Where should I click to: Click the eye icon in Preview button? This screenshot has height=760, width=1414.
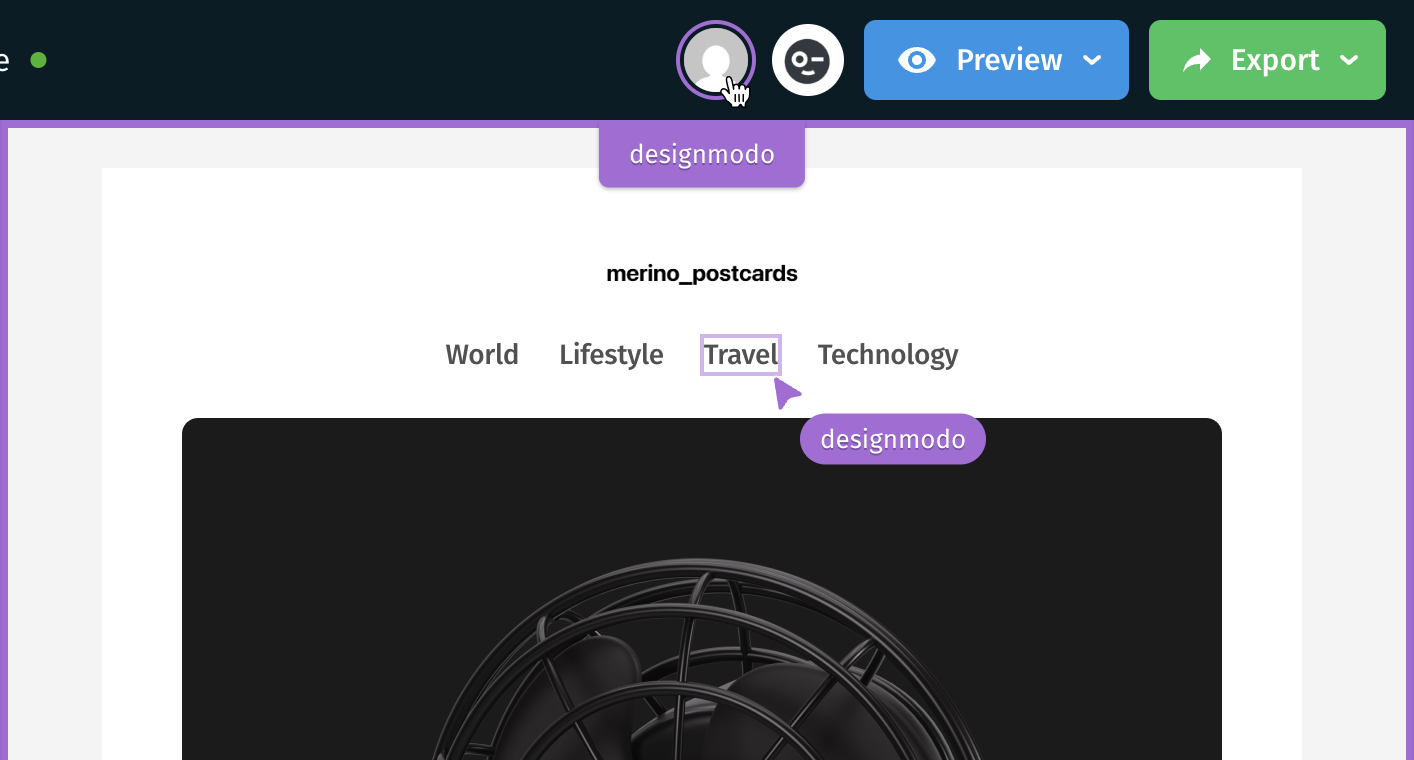pos(917,60)
